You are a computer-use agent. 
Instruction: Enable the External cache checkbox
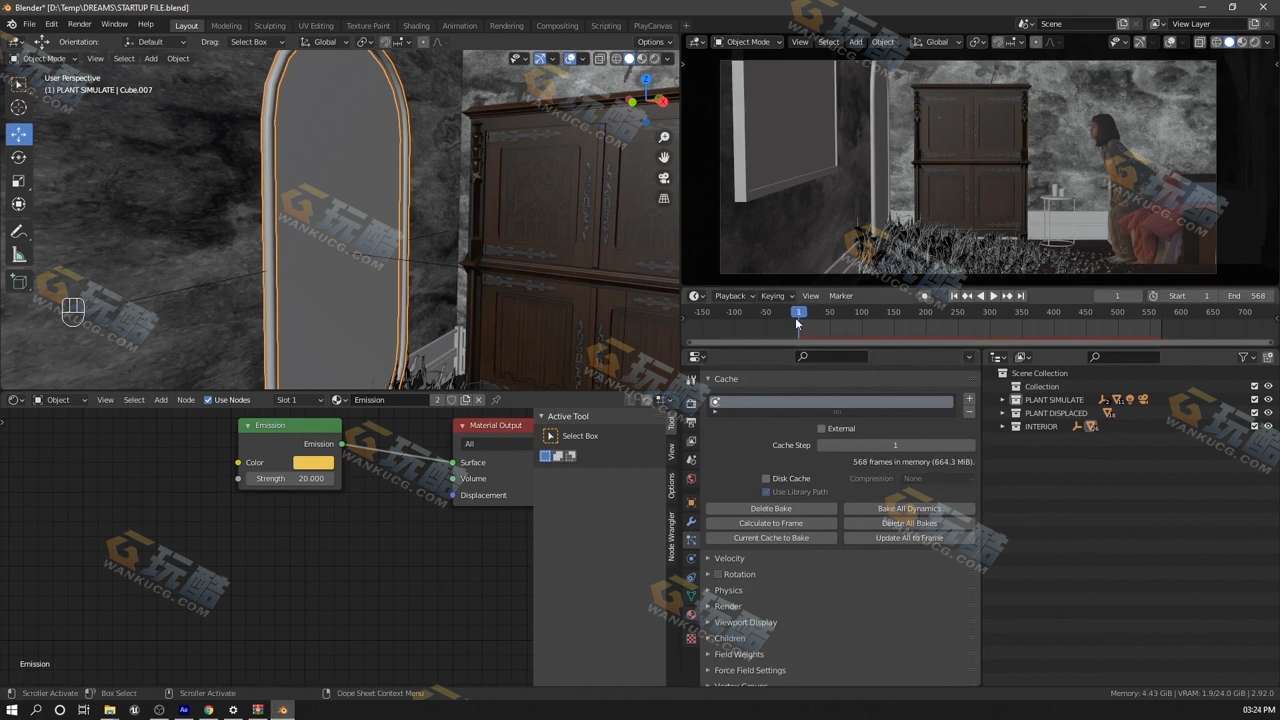(x=821, y=429)
